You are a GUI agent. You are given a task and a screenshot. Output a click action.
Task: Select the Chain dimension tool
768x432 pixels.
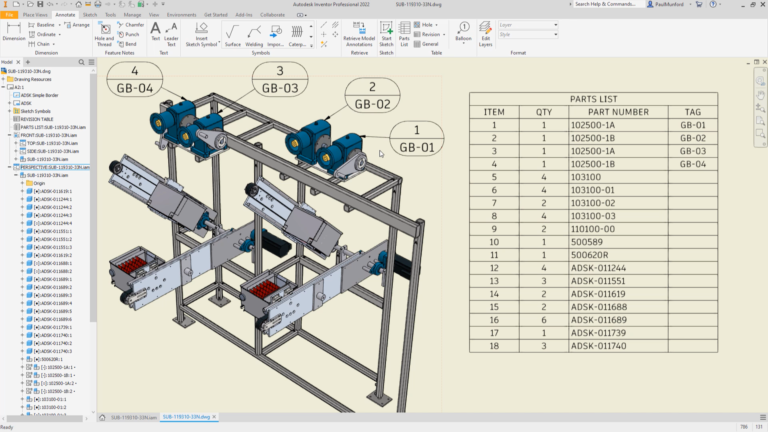[x=40, y=44]
